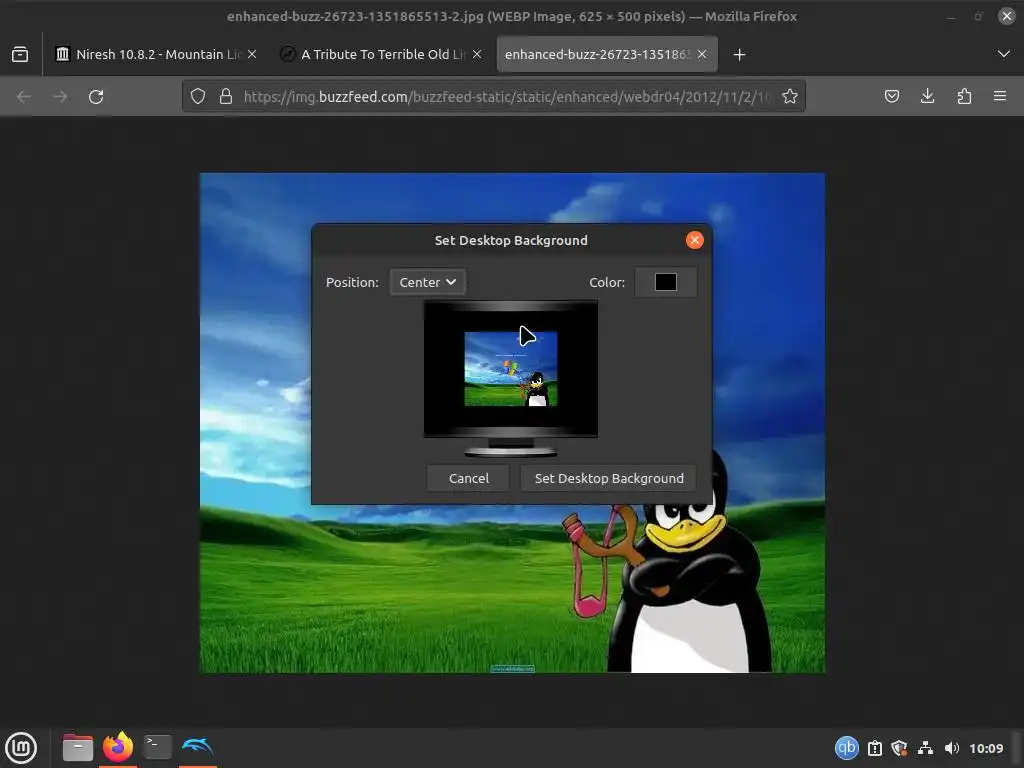Viewport: 1024px width, 768px height.
Task: Switch to Firefox in the taskbar
Action: point(118,747)
